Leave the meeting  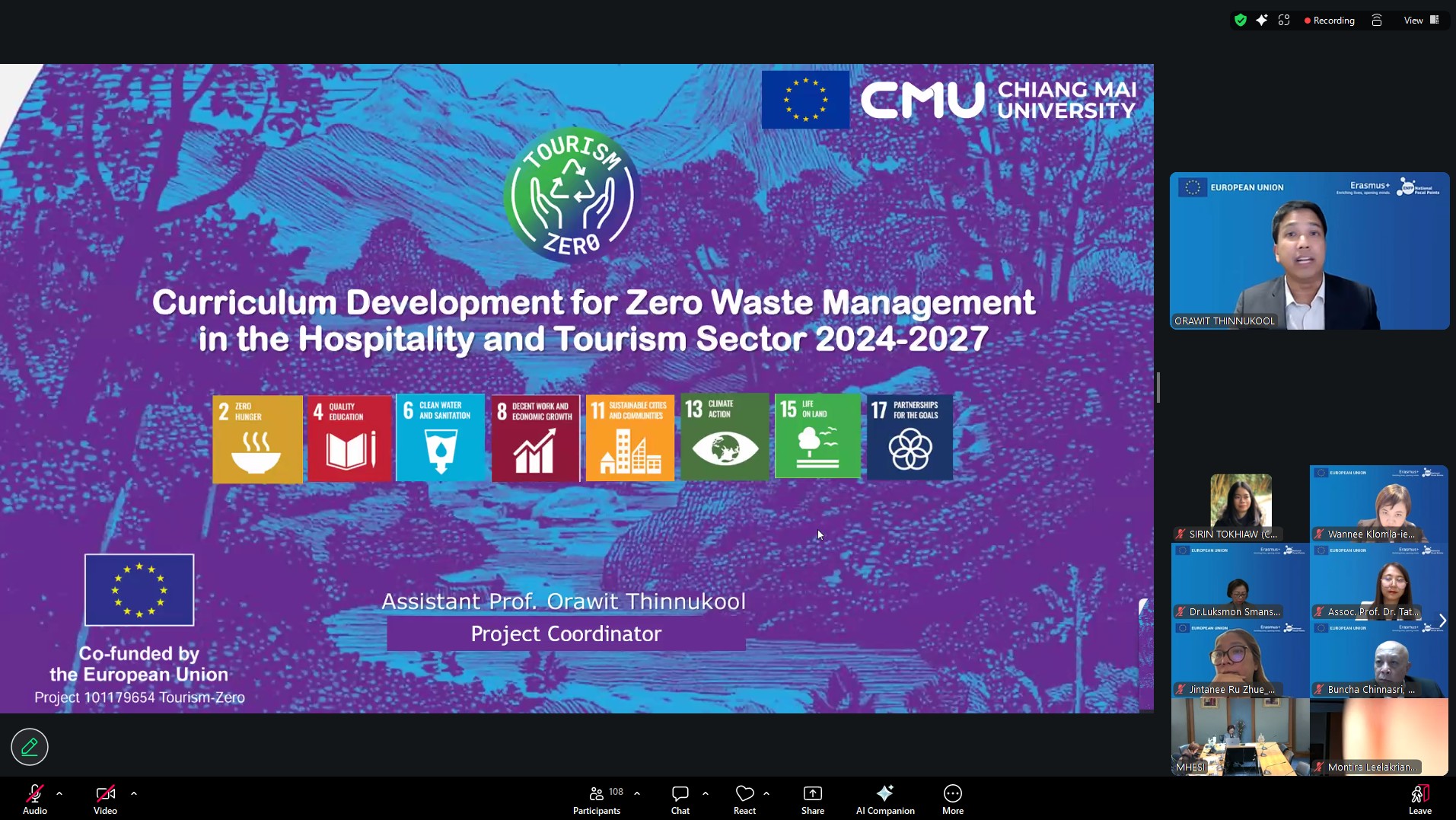pyautogui.click(x=1419, y=799)
